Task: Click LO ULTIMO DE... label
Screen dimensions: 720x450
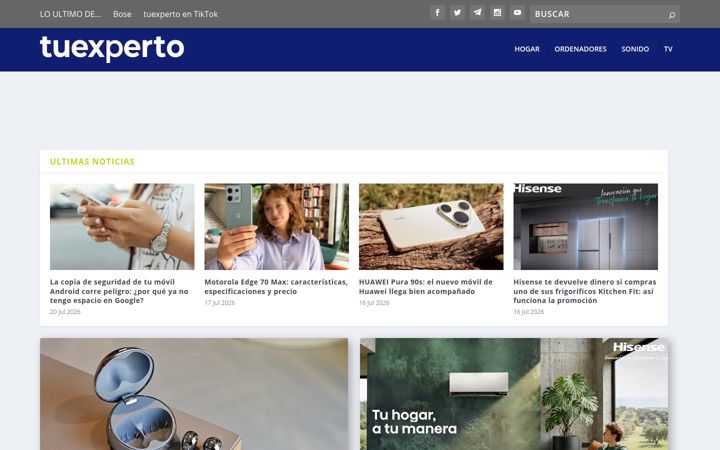Action: point(70,14)
